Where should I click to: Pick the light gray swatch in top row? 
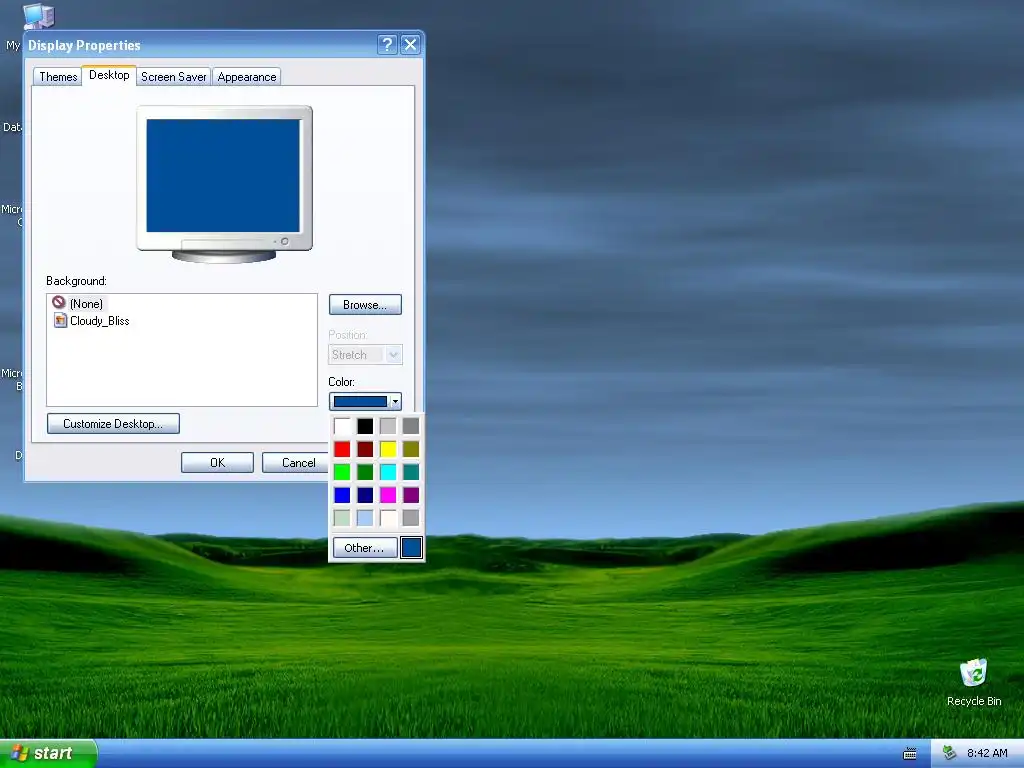[x=388, y=426]
